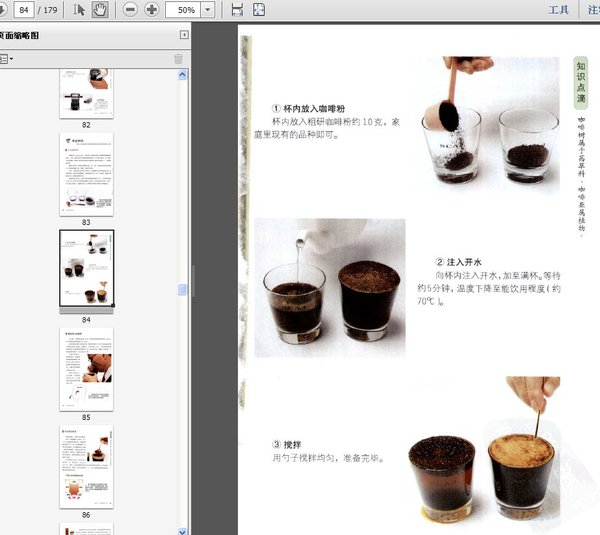Select the arrow selection tool

tap(79, 10)
